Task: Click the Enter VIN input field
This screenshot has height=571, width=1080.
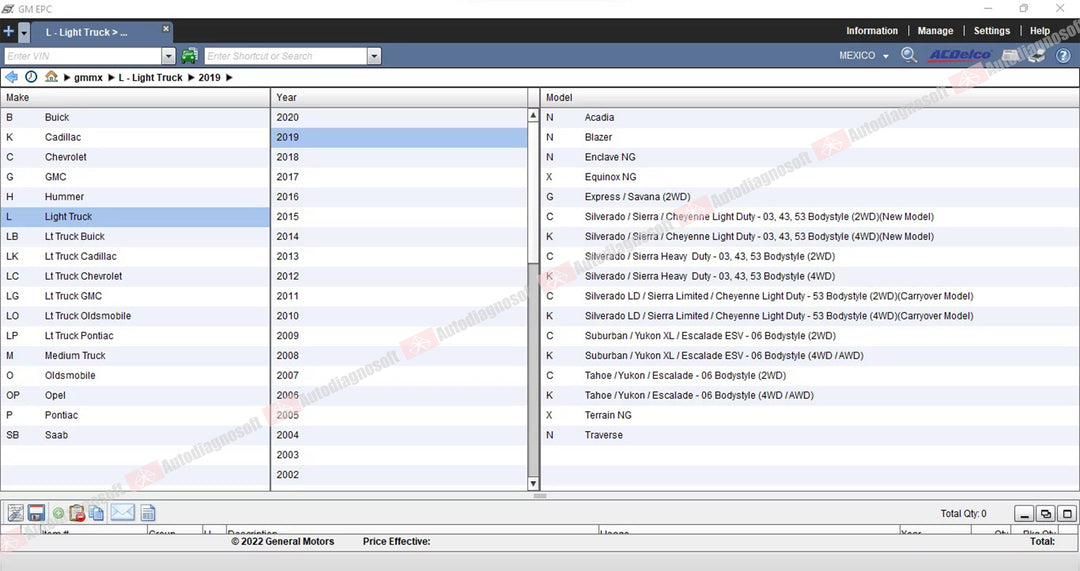Action: (x=83, y=56)
